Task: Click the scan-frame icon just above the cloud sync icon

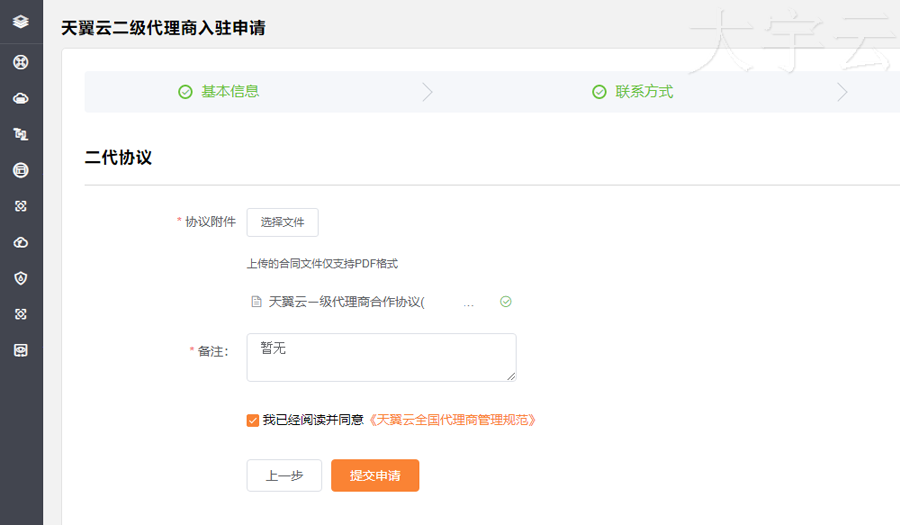Action: [x=21, y=206]
